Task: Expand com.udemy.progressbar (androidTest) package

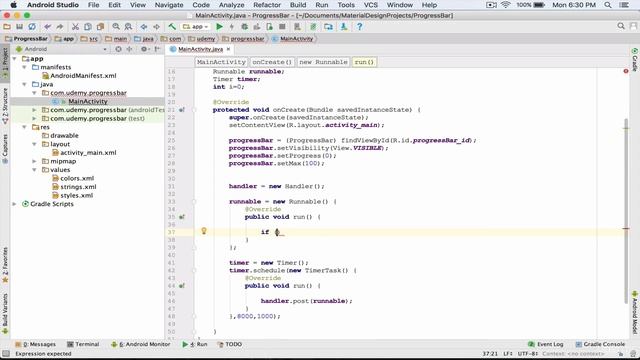Action: point(34,110)
